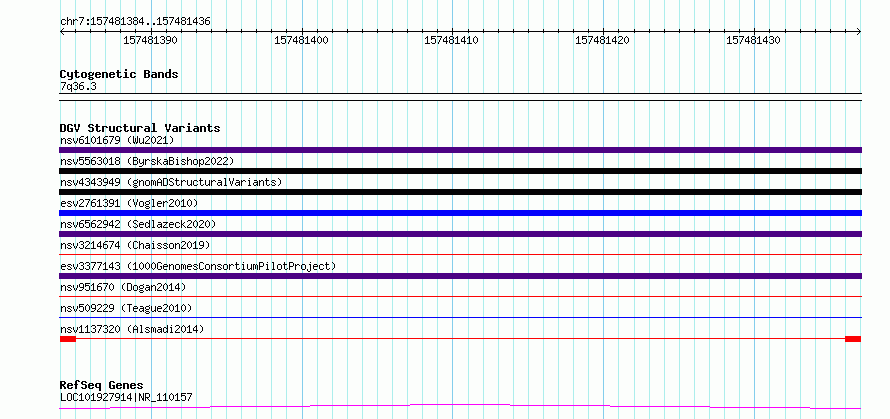Select the purple bar under nsv6101679
890x419 pixels.
[x=460, y=150]
